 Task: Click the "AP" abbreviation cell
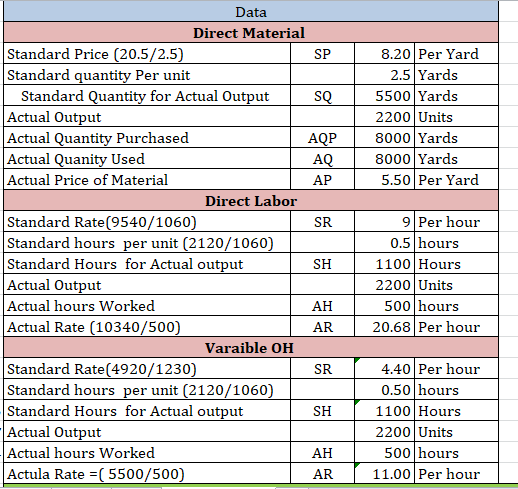point(322,180)
